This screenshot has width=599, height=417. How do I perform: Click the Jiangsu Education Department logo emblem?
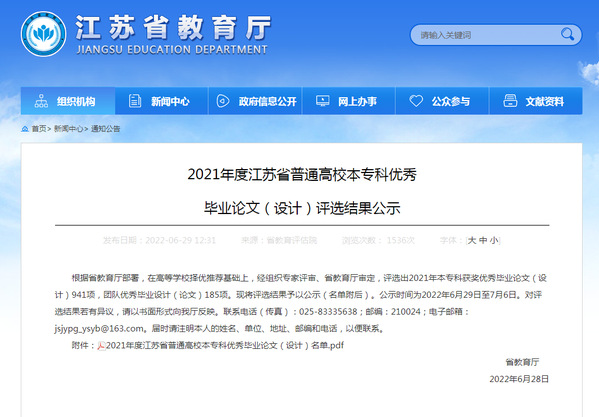[x=43, y=34]
